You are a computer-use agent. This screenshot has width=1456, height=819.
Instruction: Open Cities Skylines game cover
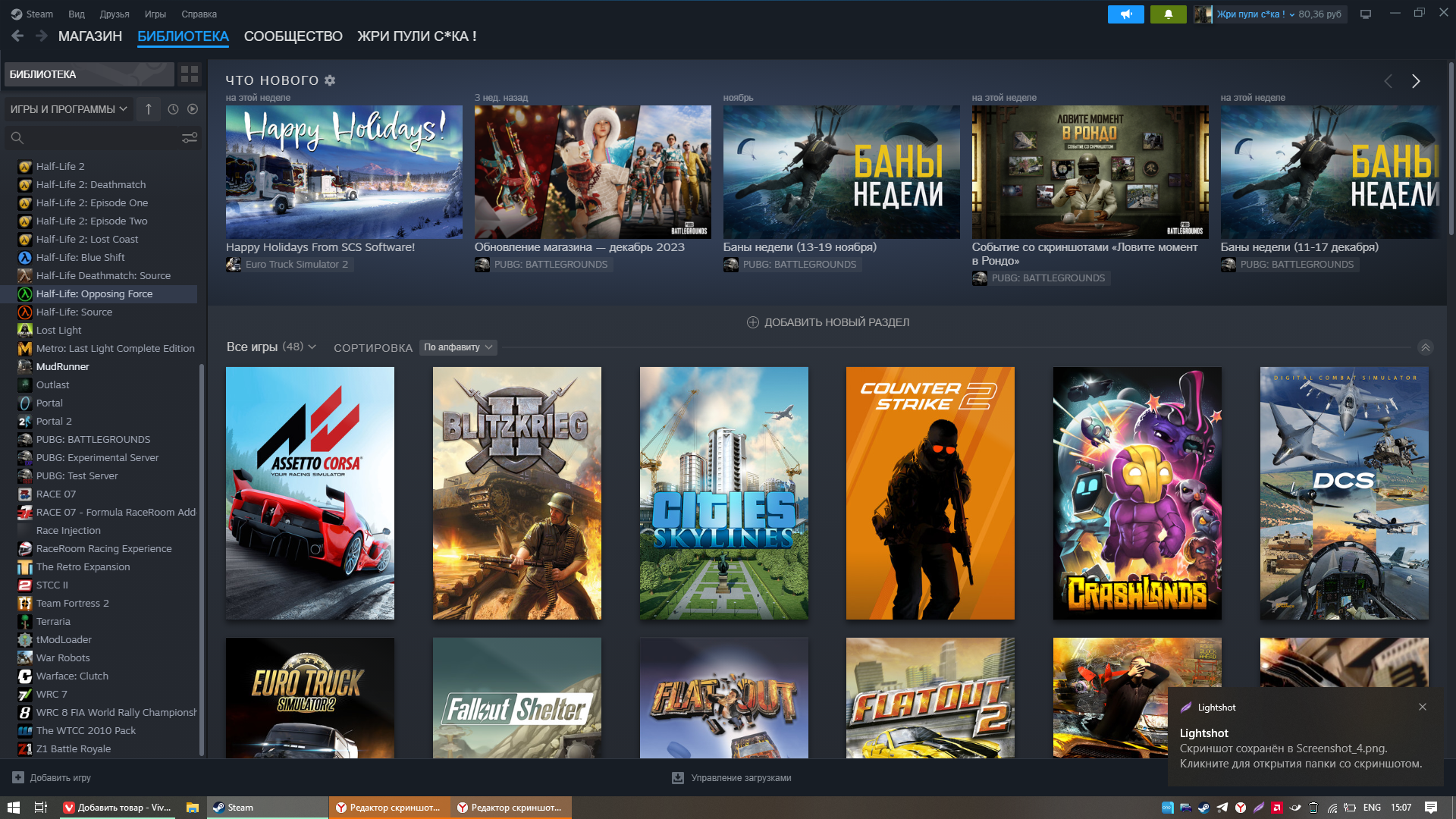tap(724, 493)
